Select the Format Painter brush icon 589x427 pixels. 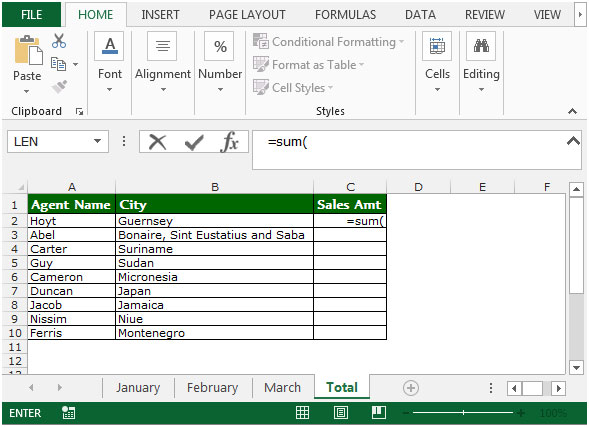pos(59,87)
